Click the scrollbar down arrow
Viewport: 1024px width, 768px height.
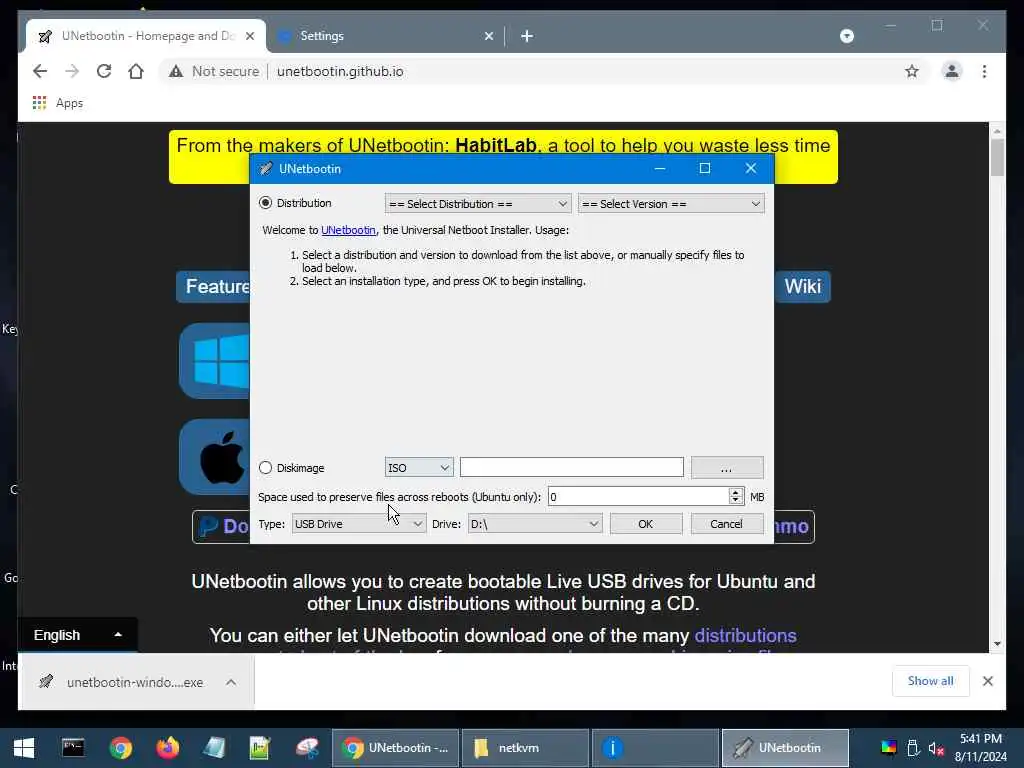click(997, 643)
